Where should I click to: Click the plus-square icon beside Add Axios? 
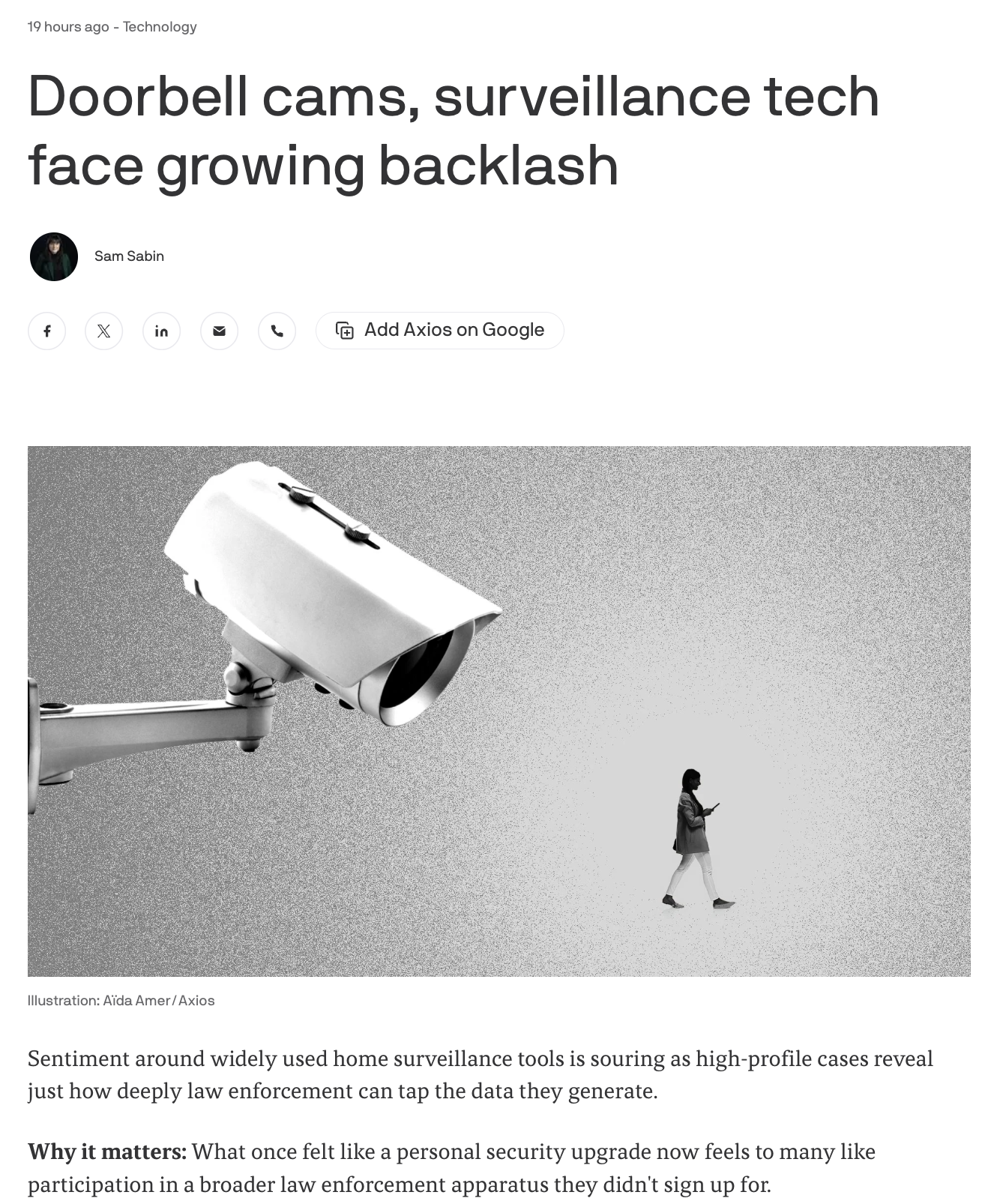click(x=345, y=331)
